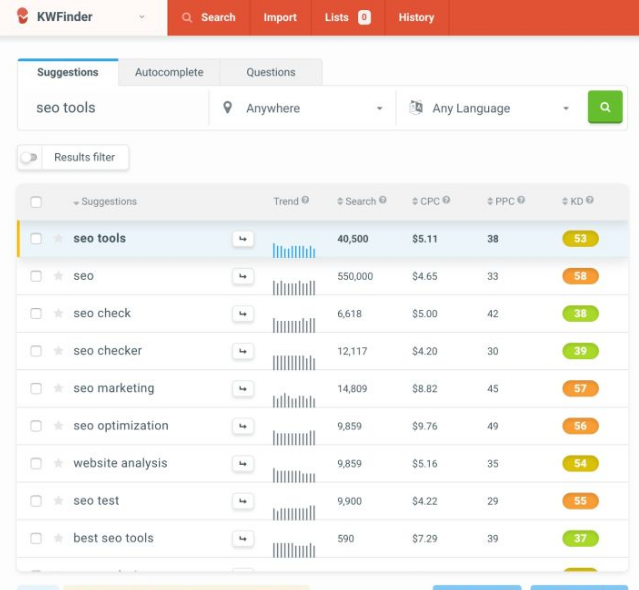Switch to the Autocomplete tab
The image size is (639, 590).
pyautogui.click(x=169, y=72)
